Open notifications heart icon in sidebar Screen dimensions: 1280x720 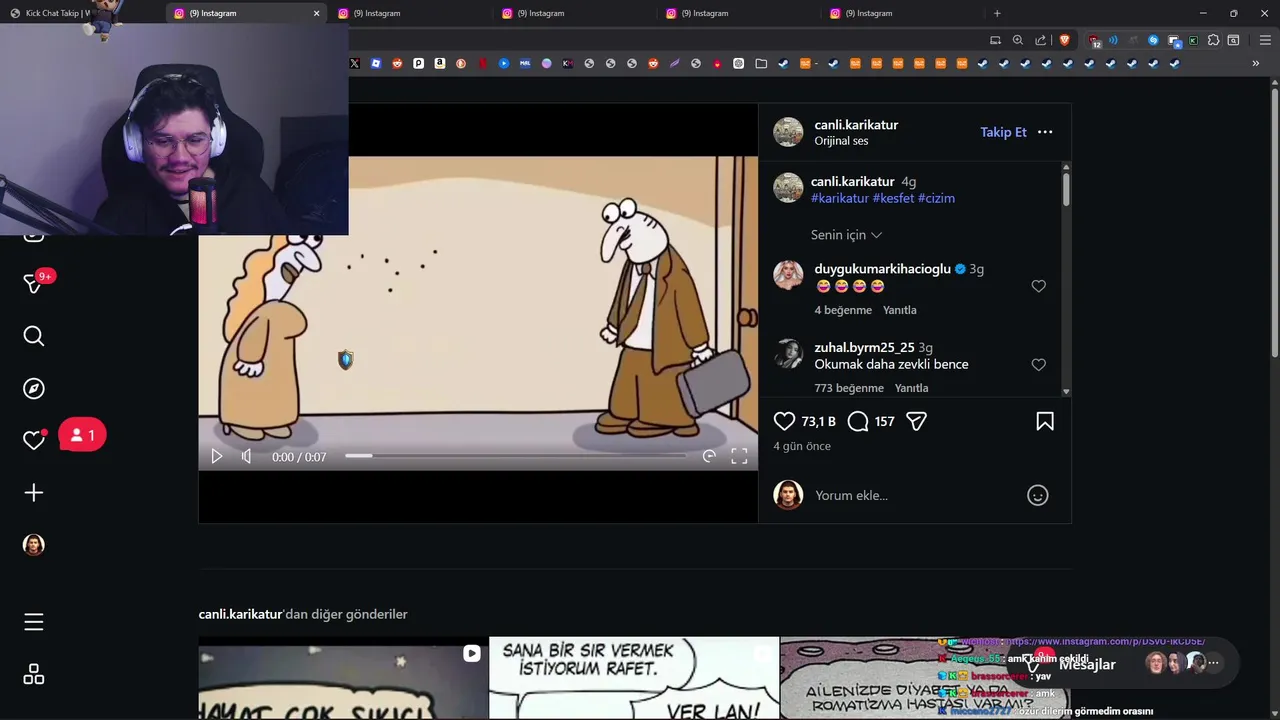pyautogui.click(x=34, y=440)
